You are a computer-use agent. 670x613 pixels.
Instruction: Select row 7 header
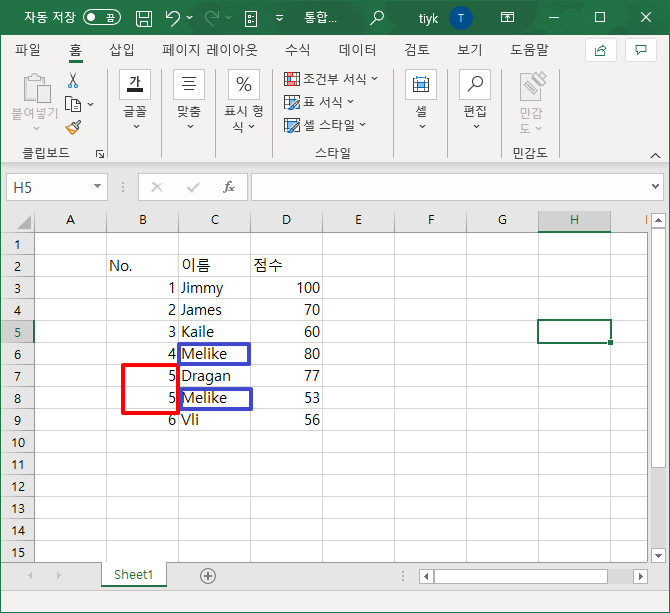pyautogui.click(x=18, y=376)
